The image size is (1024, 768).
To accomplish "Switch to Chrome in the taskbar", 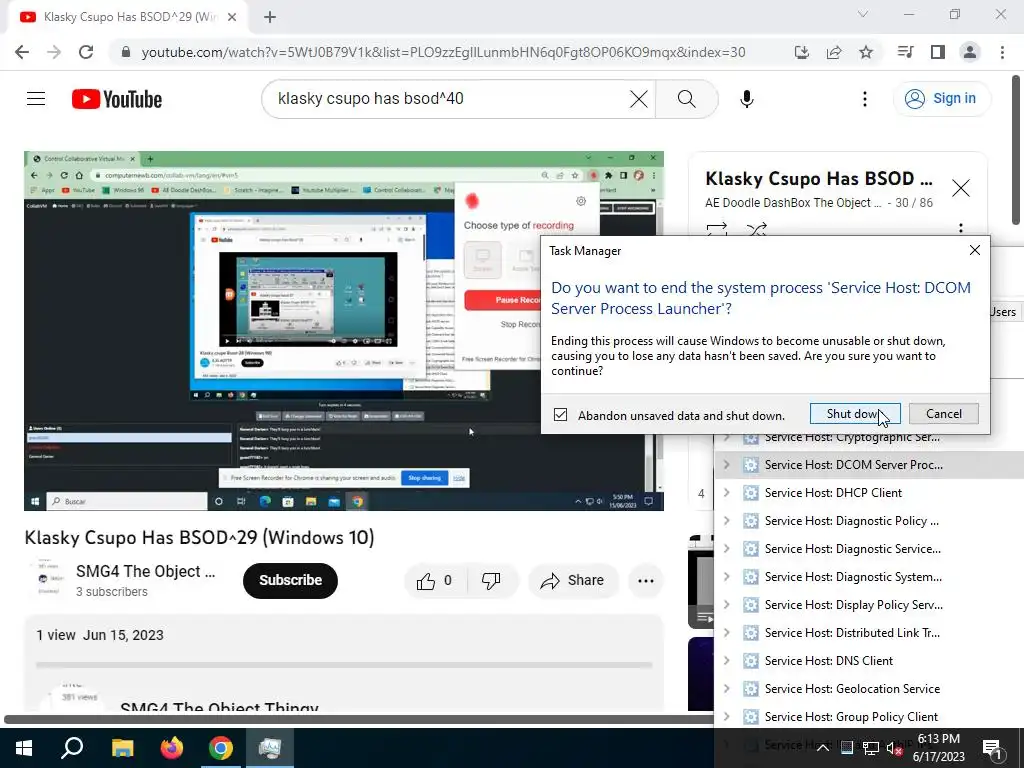I will (221, 748).
